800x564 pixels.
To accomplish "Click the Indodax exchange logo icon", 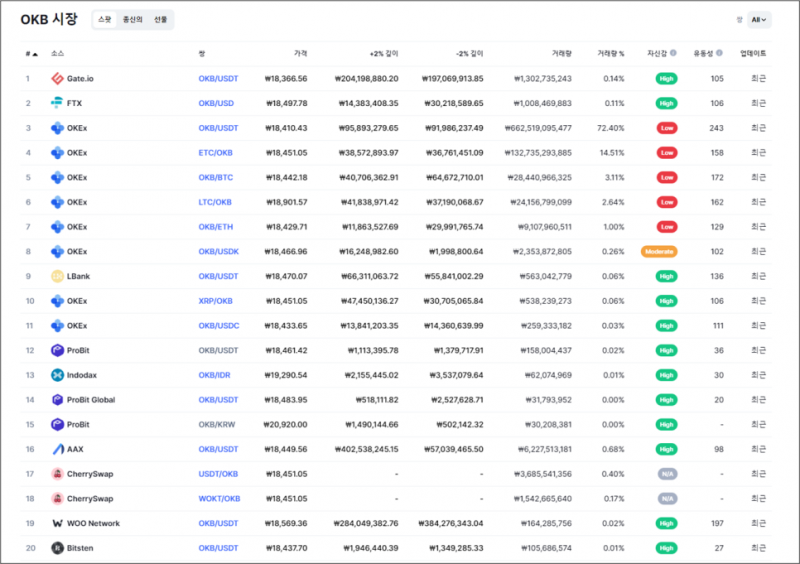I will (57, 375).
